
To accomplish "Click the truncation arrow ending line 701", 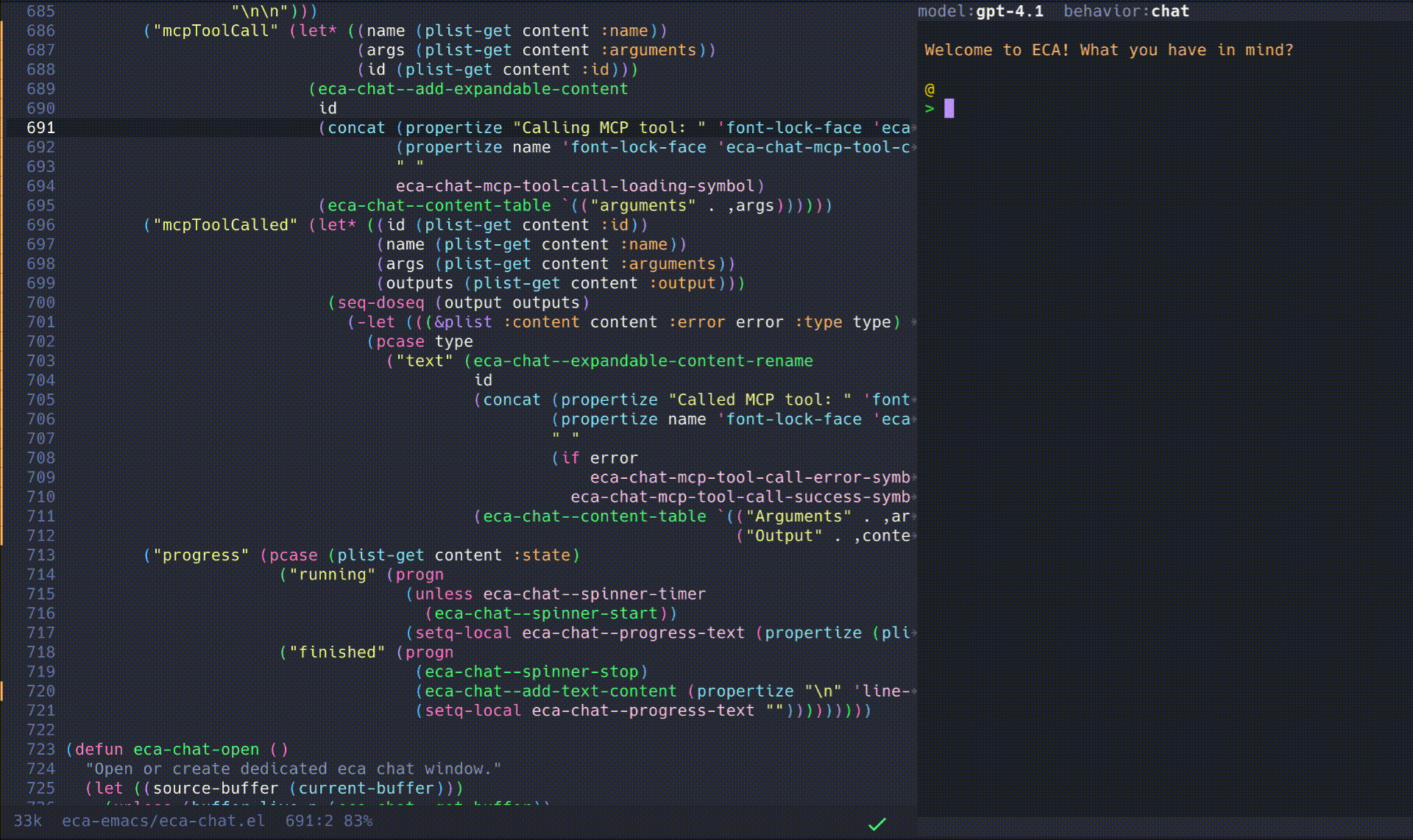I will tap(914, 322).
